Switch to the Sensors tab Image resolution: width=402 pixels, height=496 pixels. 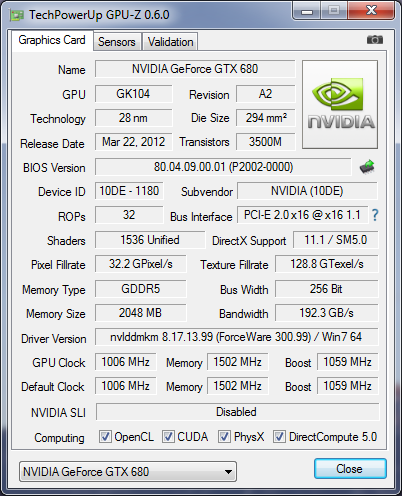point(117,42)
